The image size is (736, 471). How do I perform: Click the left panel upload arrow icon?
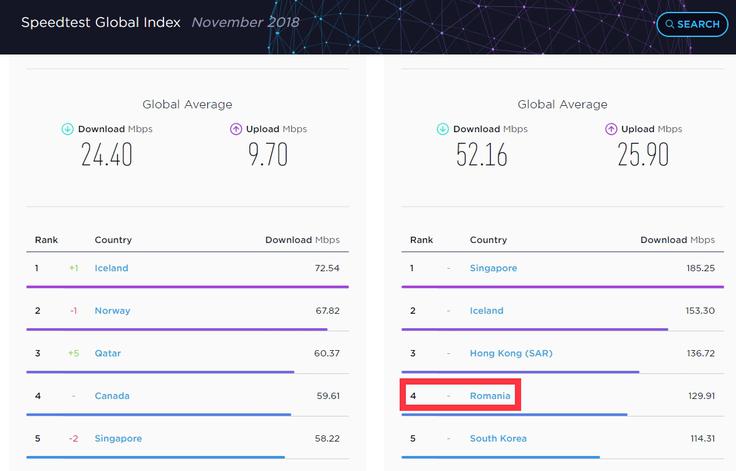pyautogui.click(x=236, y=129)
